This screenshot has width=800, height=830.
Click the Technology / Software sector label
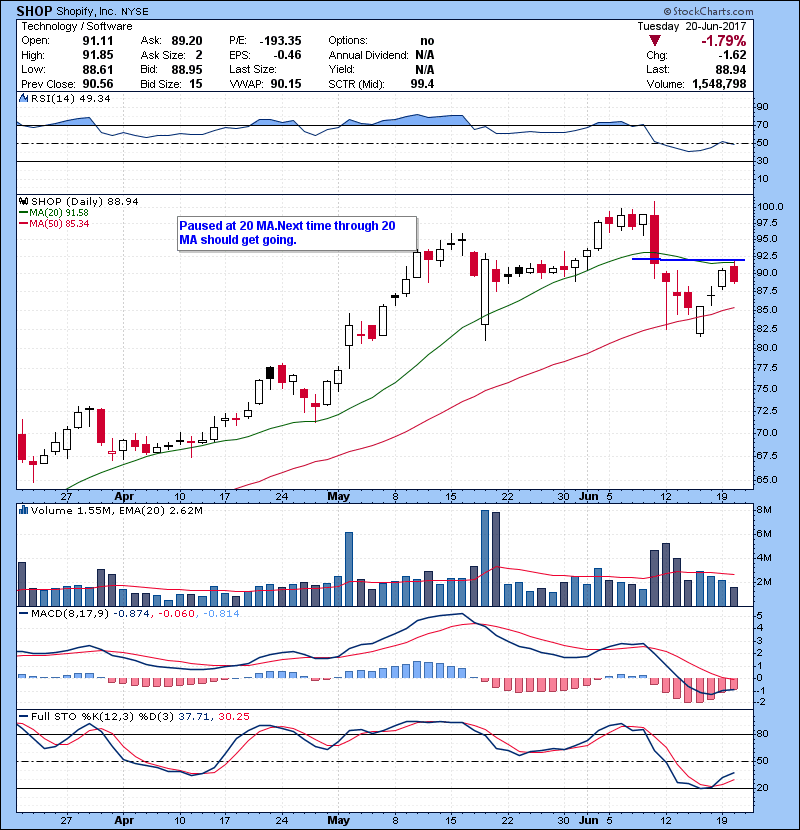(77, 26)
